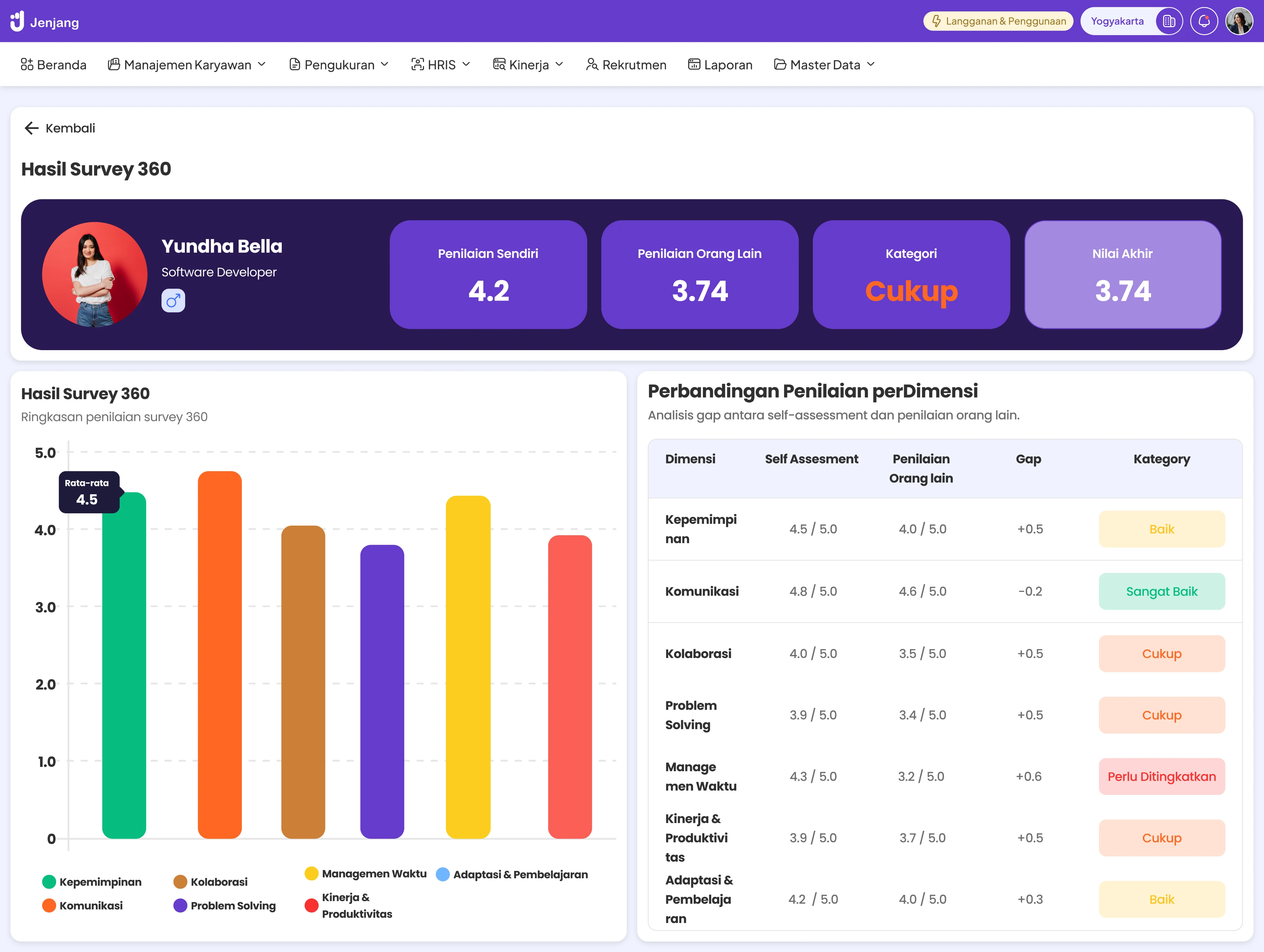
Task: Click the Beranda grid icon
Action: (x=27, y=64)
